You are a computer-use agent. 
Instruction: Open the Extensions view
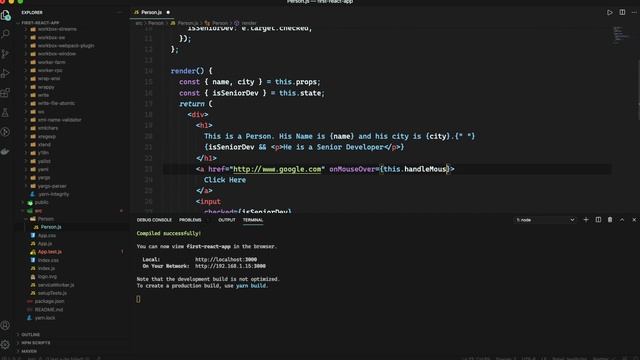click(x=6, y=93)
